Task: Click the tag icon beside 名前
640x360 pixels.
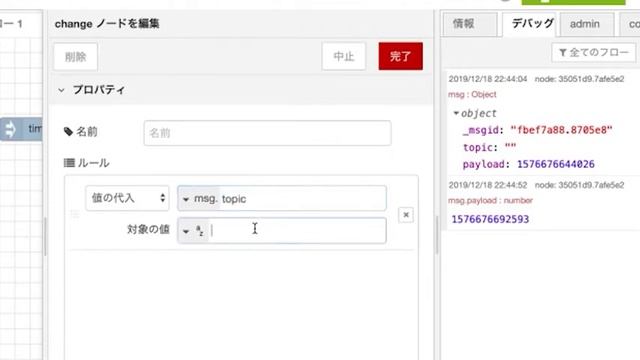Action: 68,131
